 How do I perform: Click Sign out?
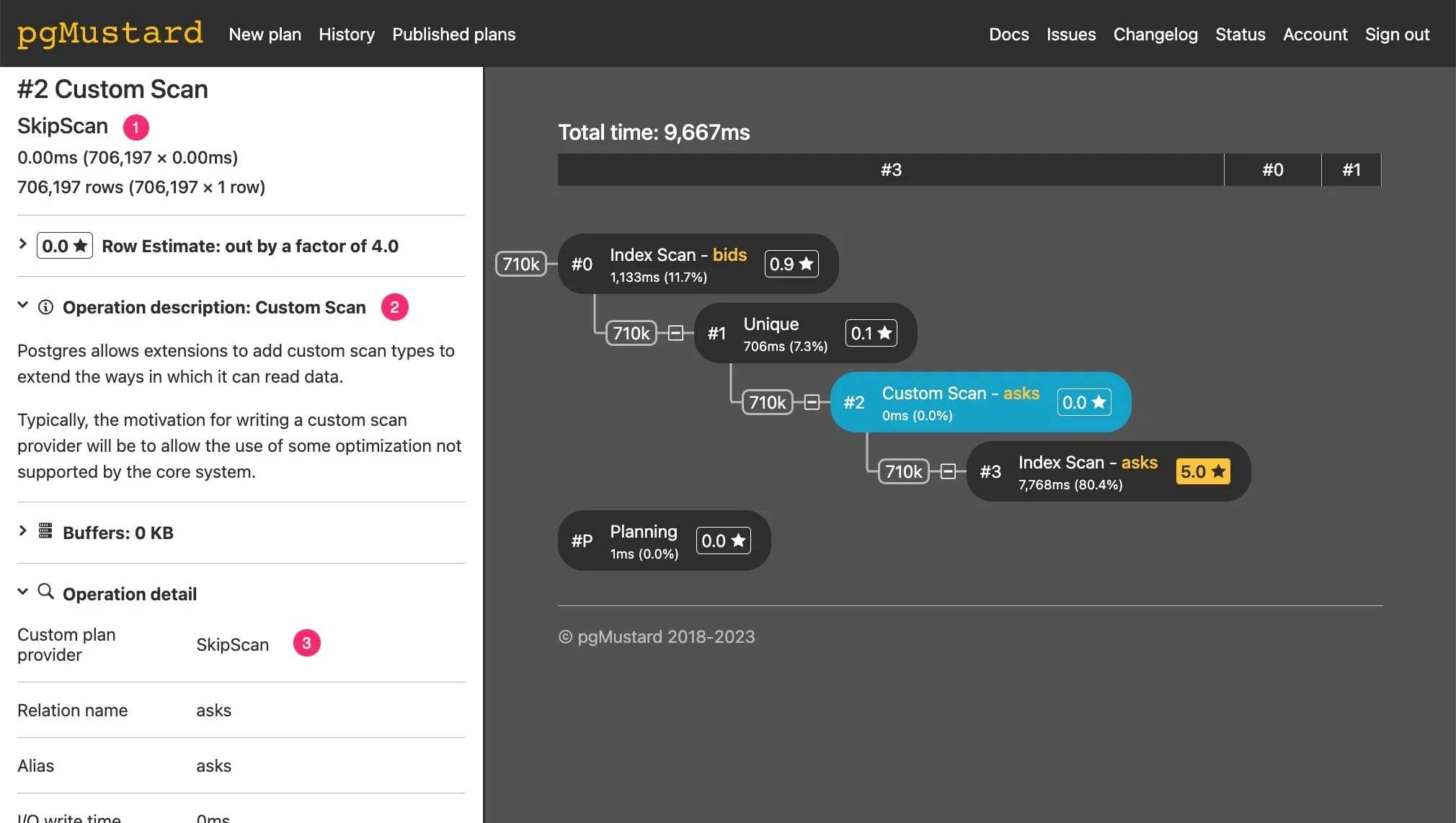click(x=1396, y=34)
